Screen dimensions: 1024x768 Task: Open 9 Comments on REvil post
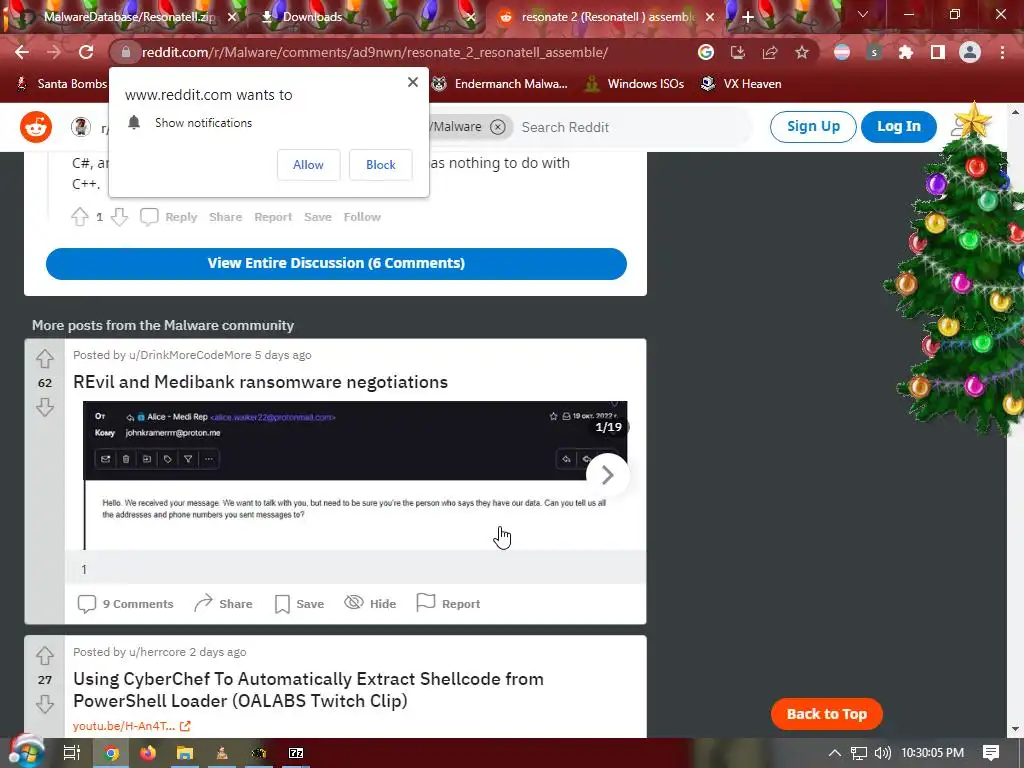(x=125, y=604)
